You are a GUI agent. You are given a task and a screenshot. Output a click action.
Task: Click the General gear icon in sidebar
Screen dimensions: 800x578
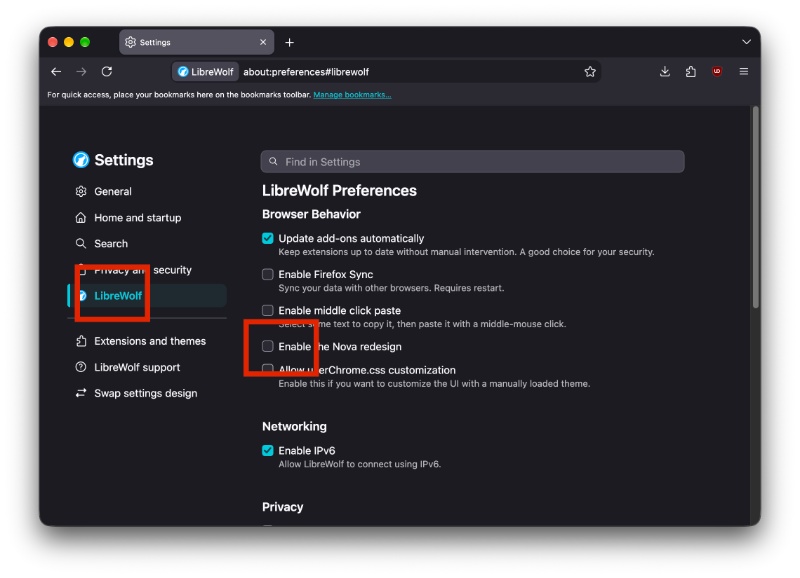81,191
